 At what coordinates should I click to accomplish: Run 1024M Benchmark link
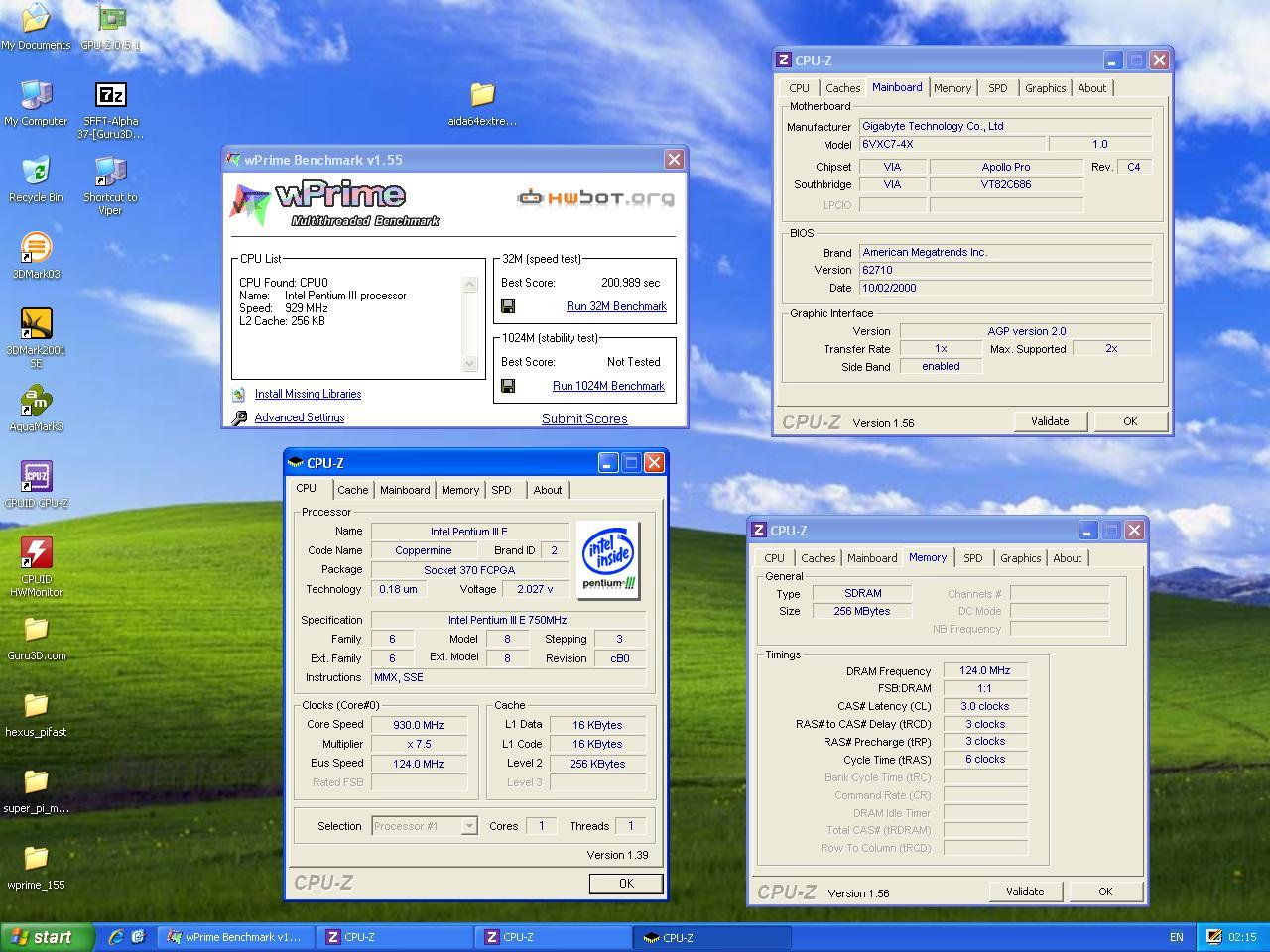tap(608, 386)
